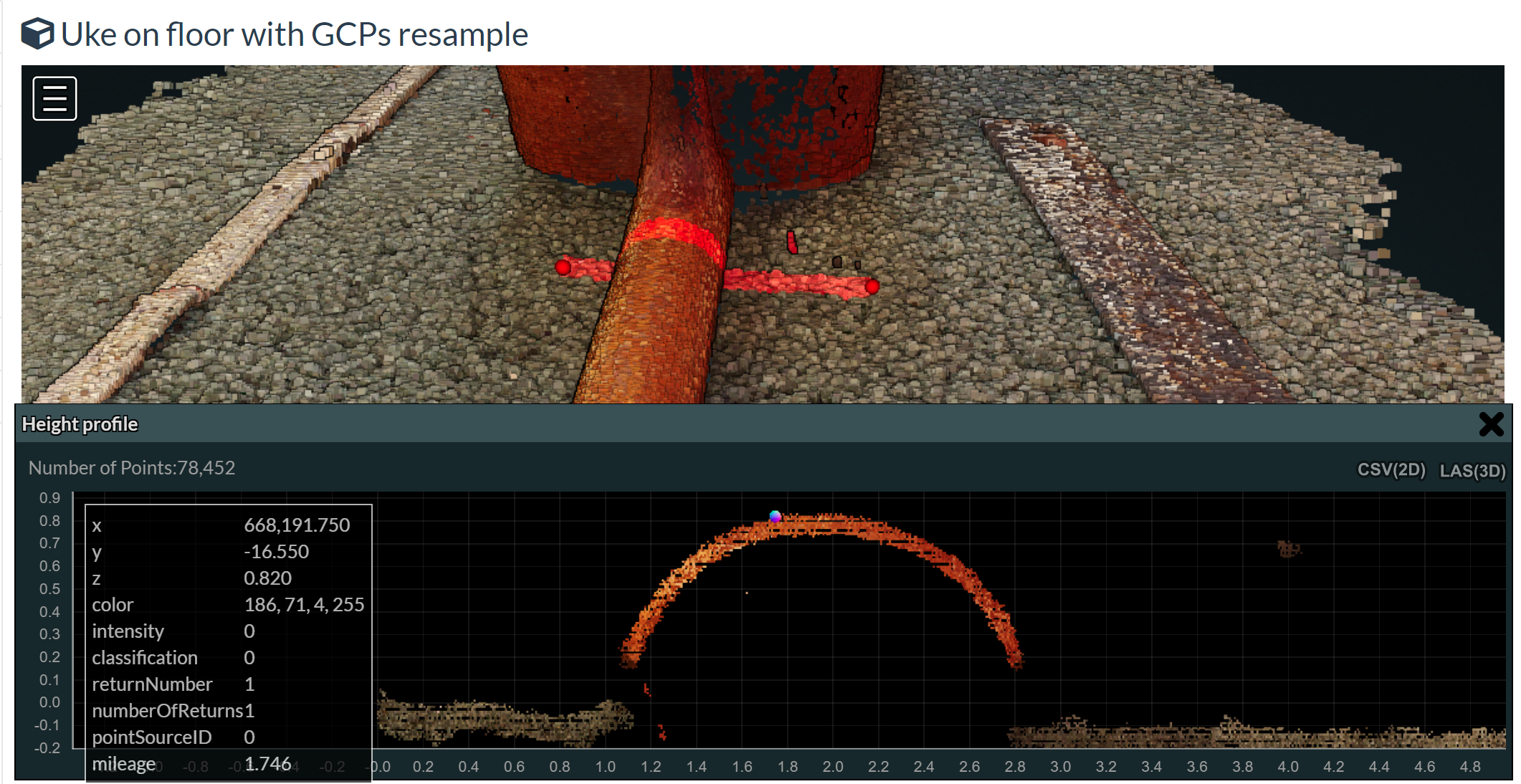Download the profile as CSV(2D)
The image size is (1521, 784).
(1391, 469)
